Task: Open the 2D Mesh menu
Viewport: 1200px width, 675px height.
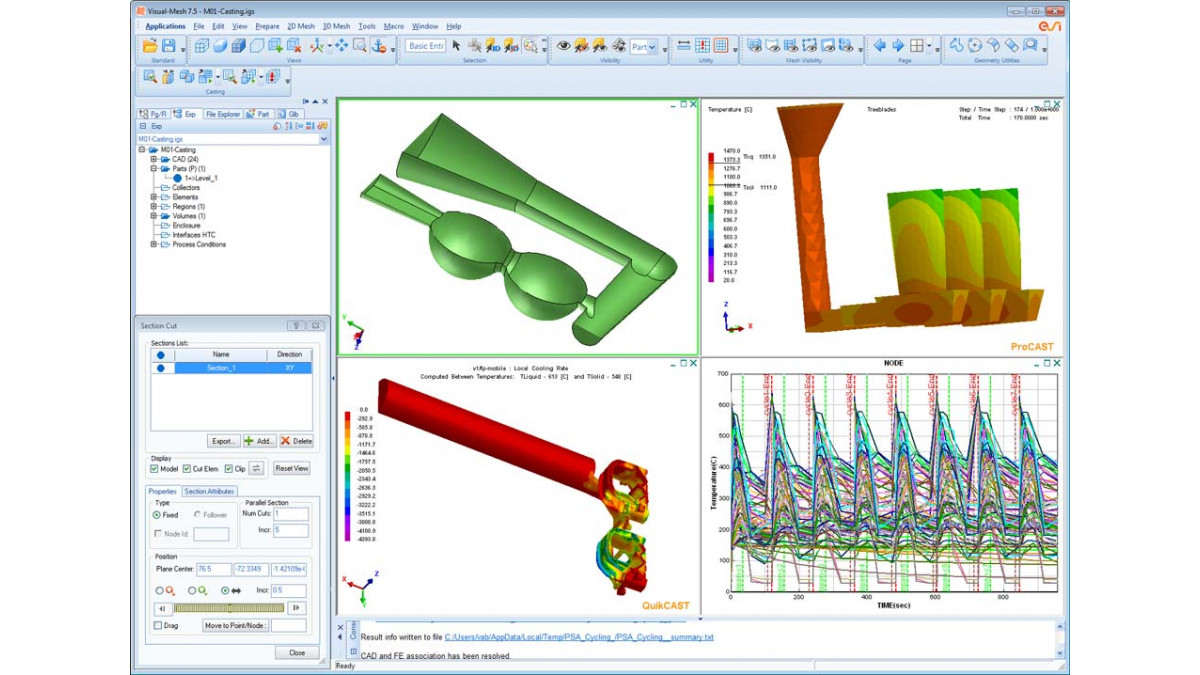Action: point(300,26)
